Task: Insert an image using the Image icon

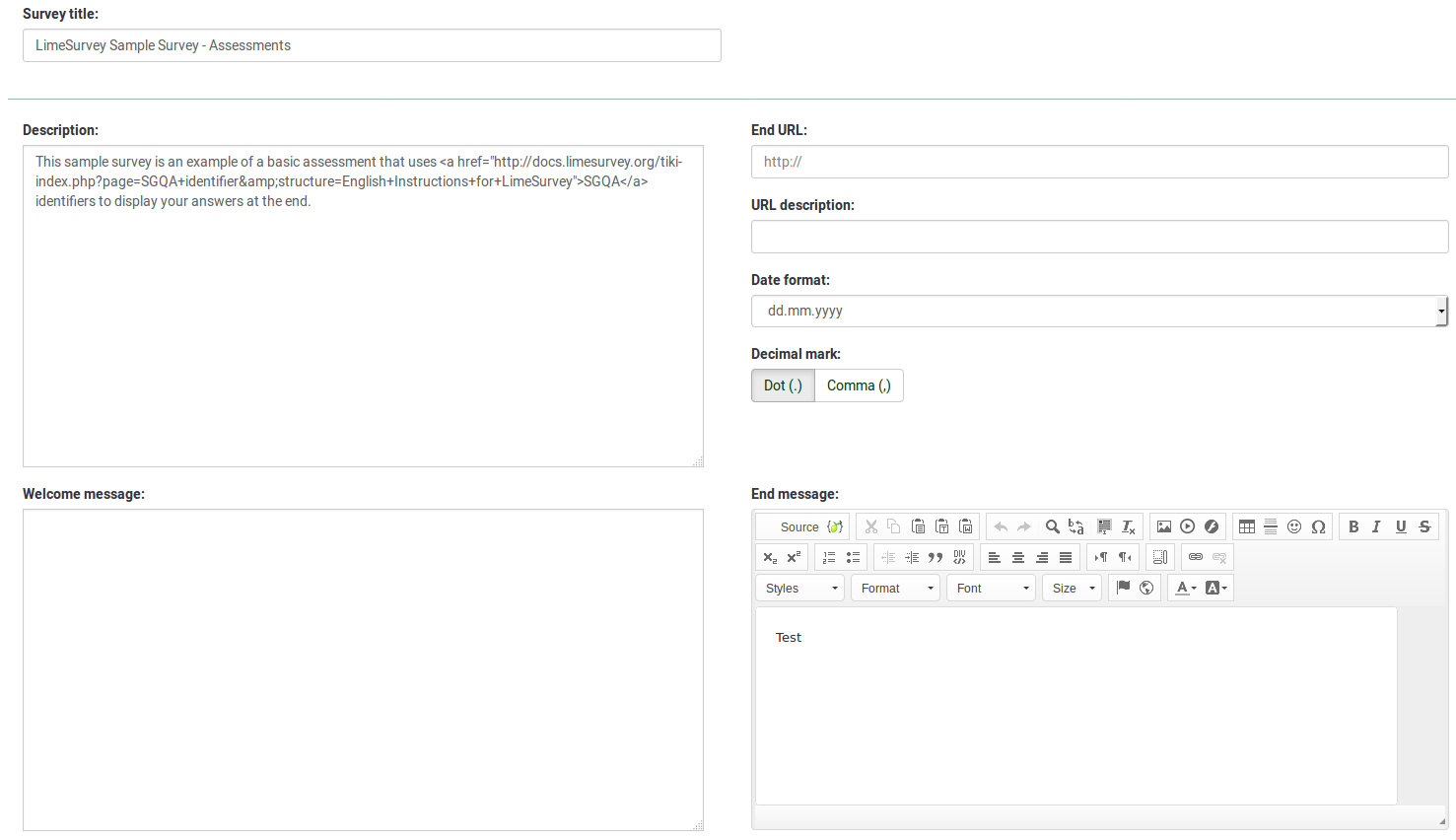Action: (1164, 526)
